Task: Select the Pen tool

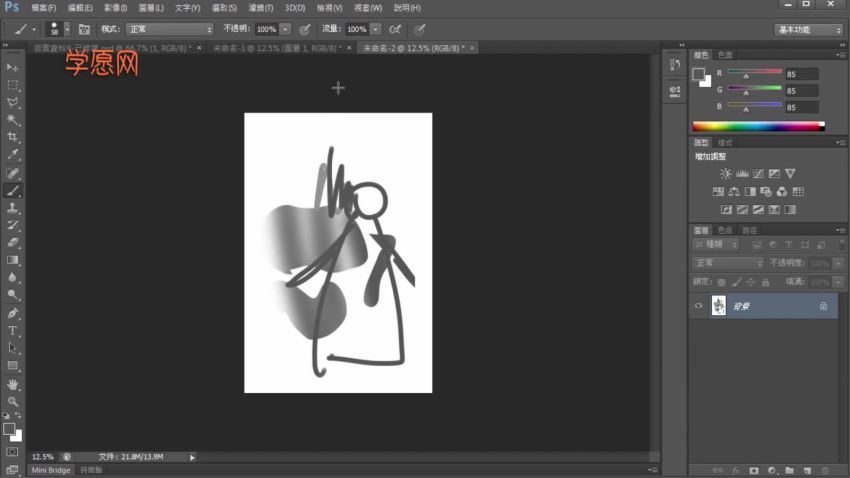Action: tap(12, 313)
